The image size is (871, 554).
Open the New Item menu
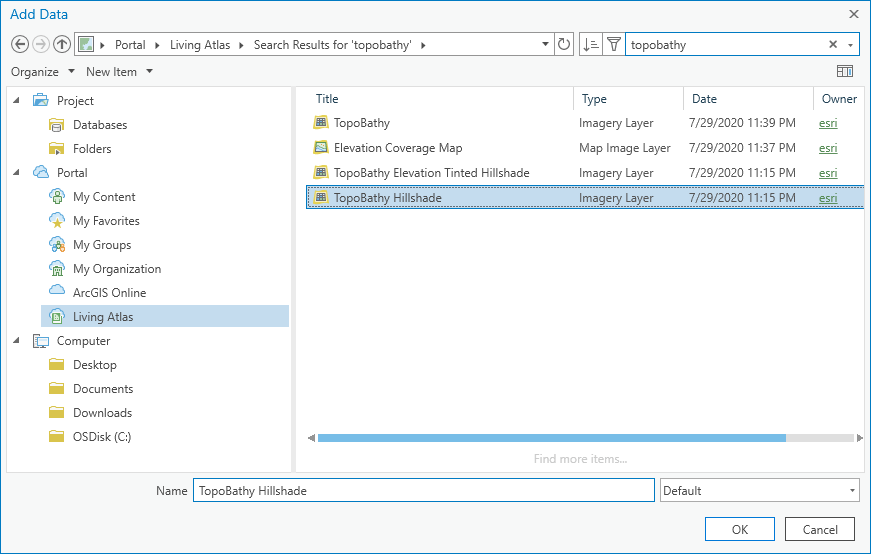[x=119, y=71]
